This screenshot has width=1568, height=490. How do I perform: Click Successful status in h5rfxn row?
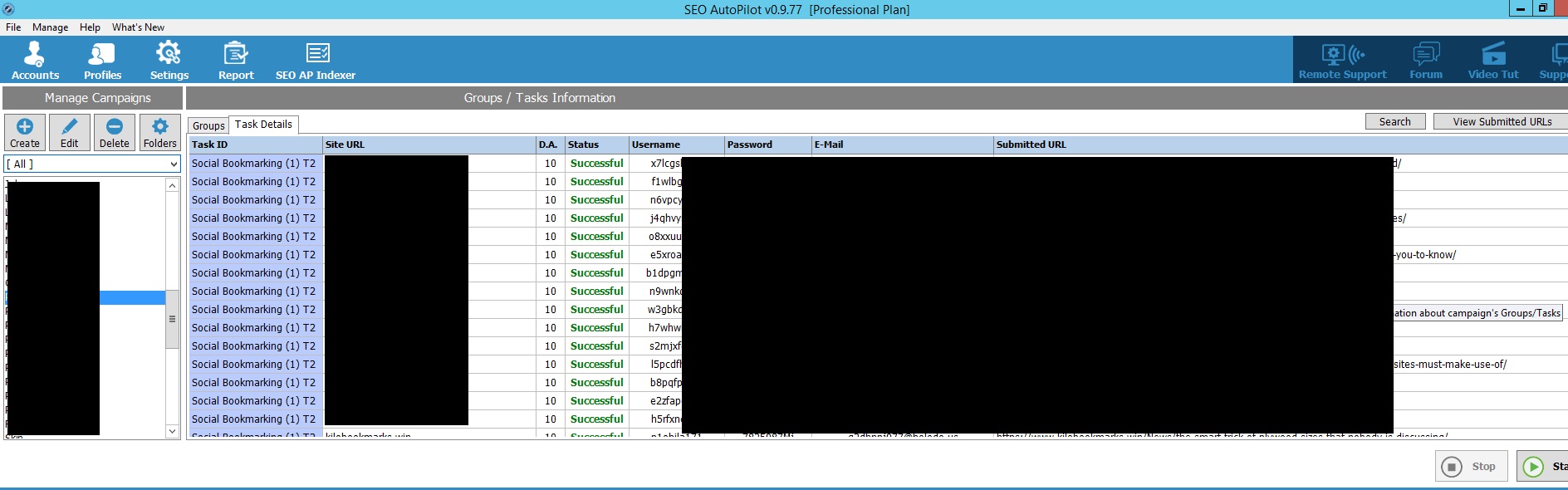(x=596, y=419)
